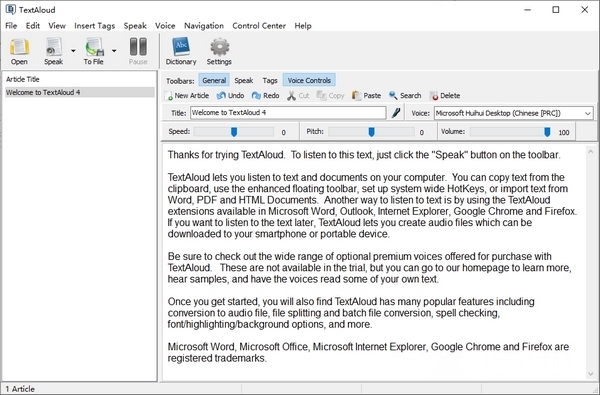Click the Volume slider handle
The height and width of the screenshot is (395, 600).
[547, 132]
